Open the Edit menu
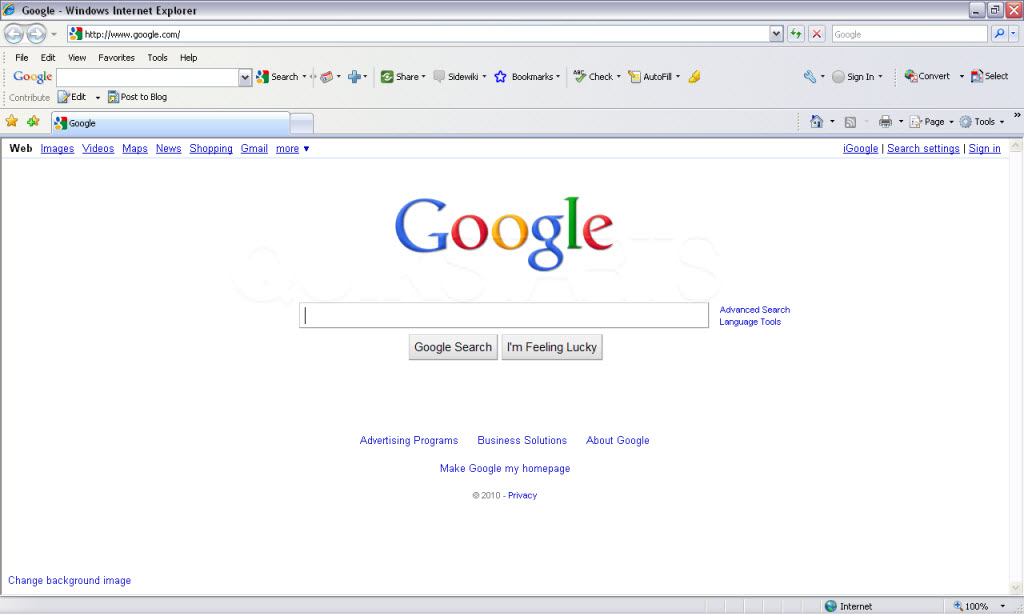Image resolution: width=1024 pixels, height=614 pixels. click(48, 57)
